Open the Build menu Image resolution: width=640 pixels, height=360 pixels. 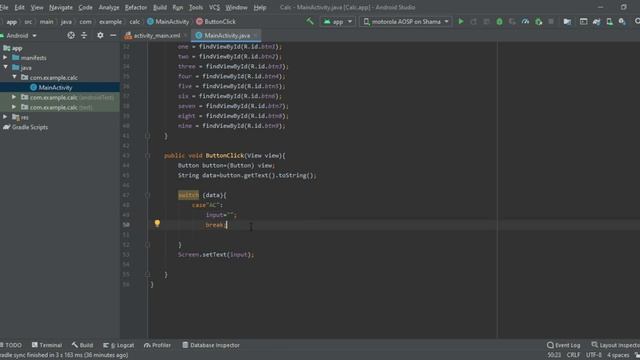pos(160,7)
